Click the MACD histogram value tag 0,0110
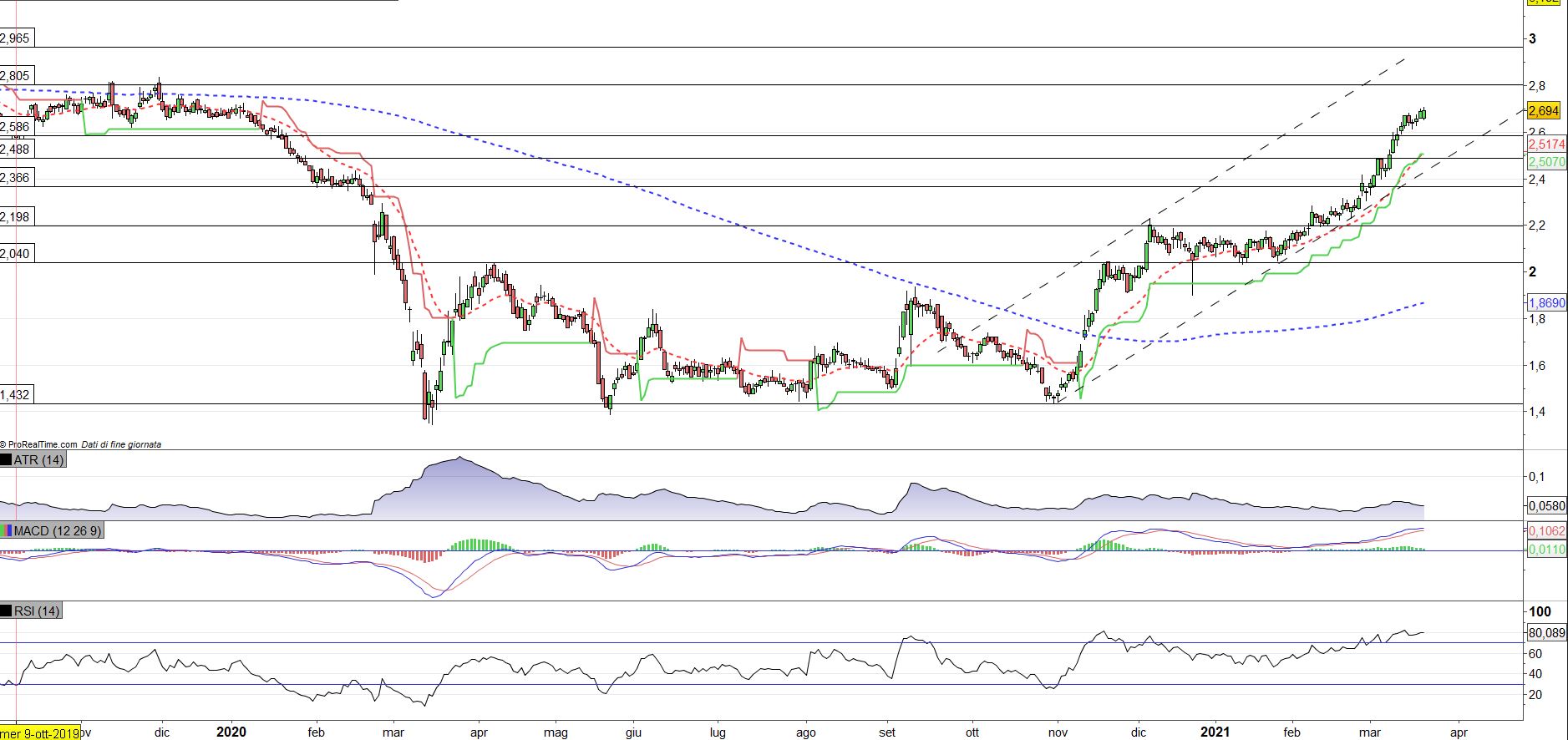 tap(1546, 550)
